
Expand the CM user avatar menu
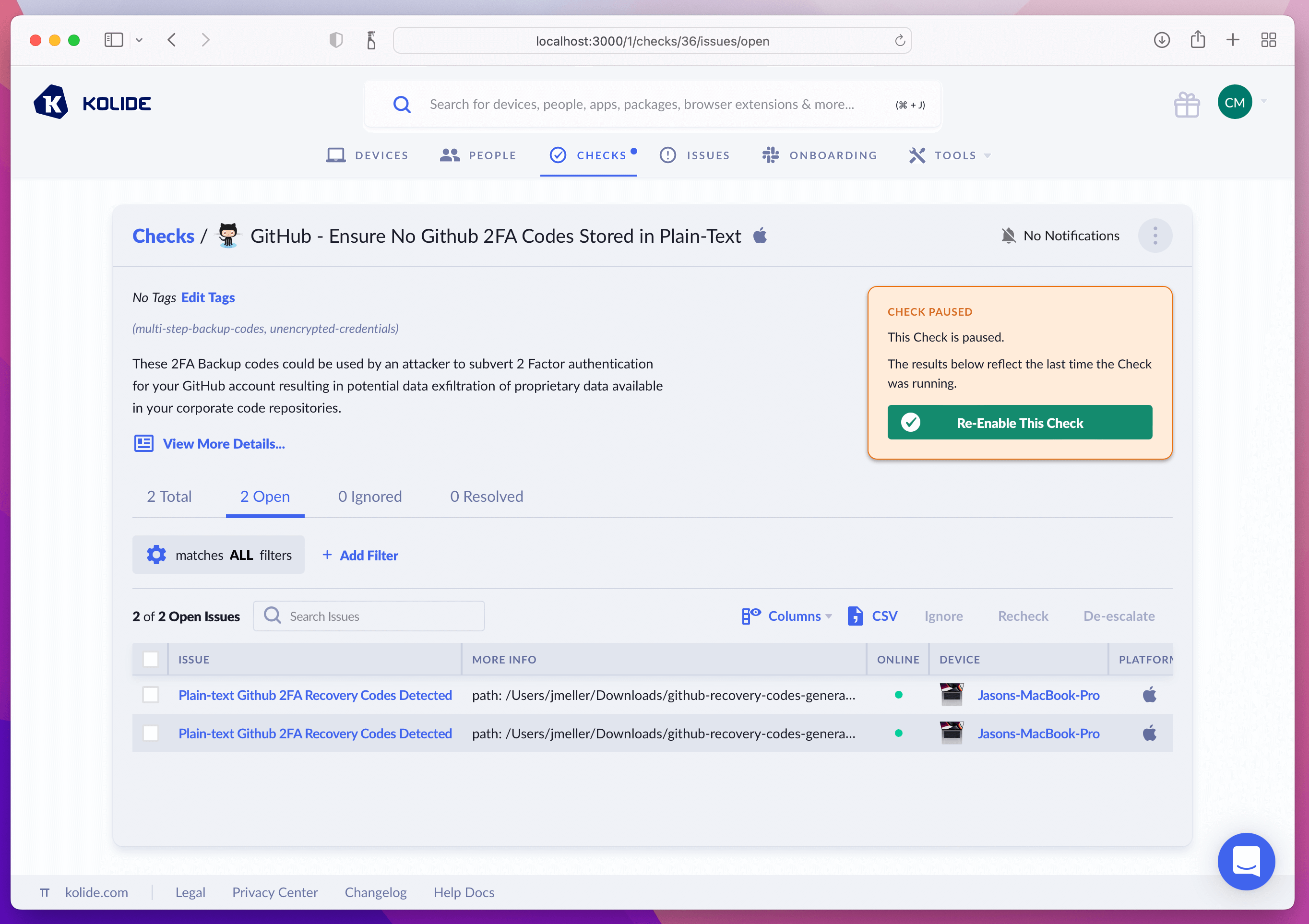1234,102
